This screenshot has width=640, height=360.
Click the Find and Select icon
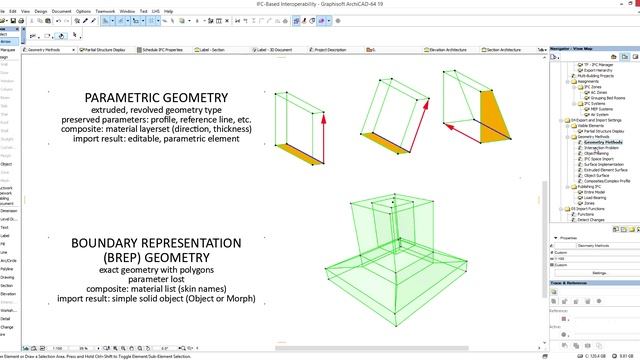coord(77,21)
